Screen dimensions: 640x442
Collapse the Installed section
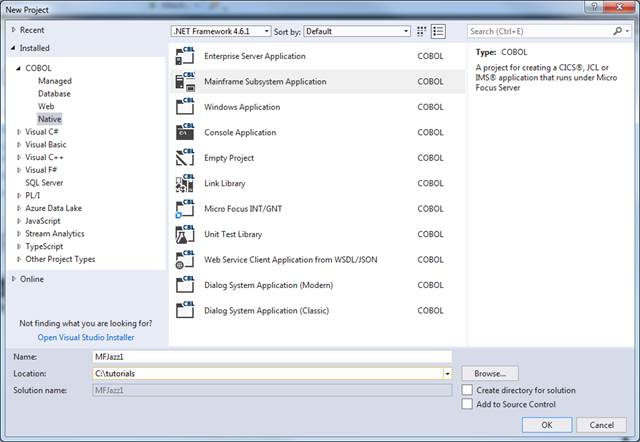[13, 48]
